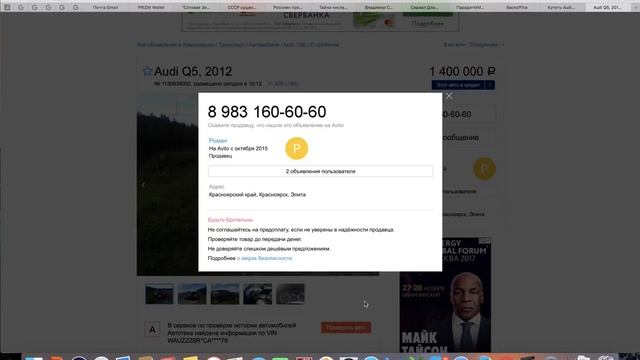This screenshot has height=360, width=640.
Task: Follow the 'о мерах безопасности' link
Action: click(x=264, y=258)
